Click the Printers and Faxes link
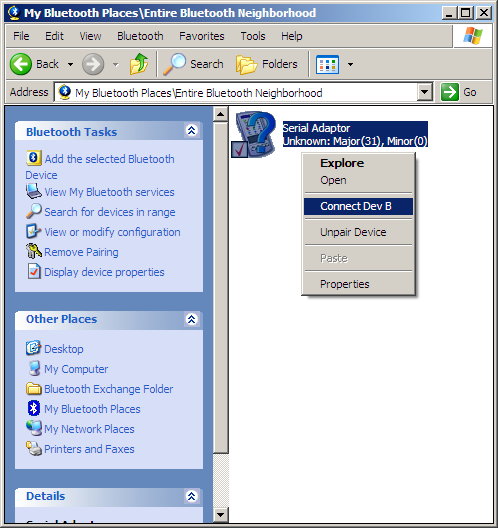This screenshot has height=528, width=498. click(x=89, y=449)
